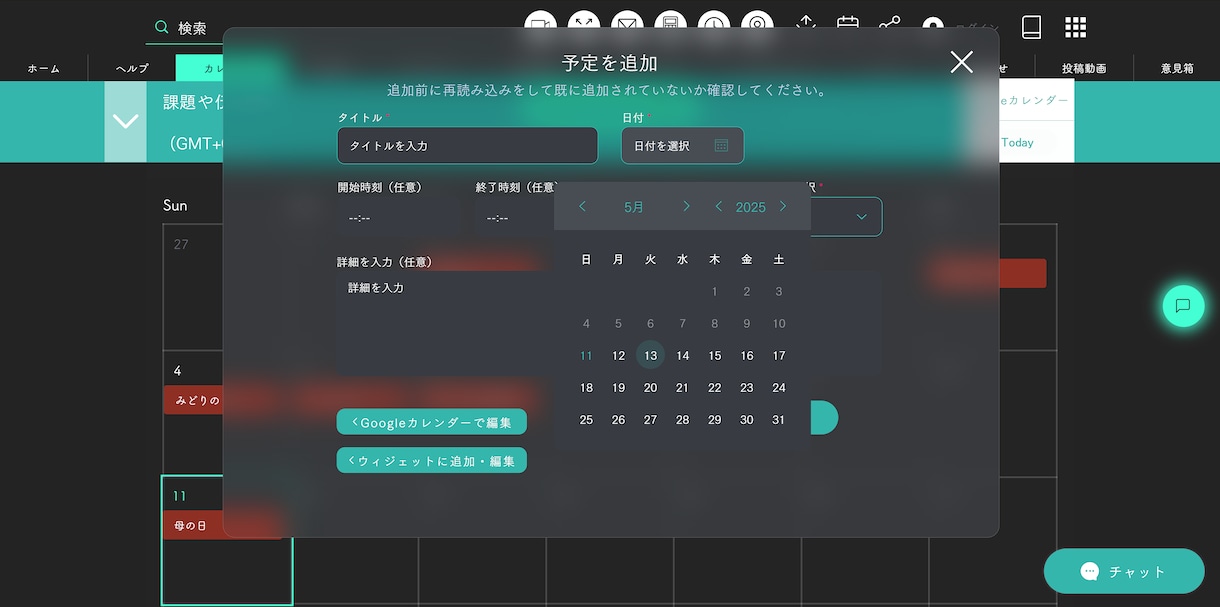Screen dimensions: 1220x607
Task: Select date 24 in the date picker
Action: pyautogui.click(x=779, y=387)
